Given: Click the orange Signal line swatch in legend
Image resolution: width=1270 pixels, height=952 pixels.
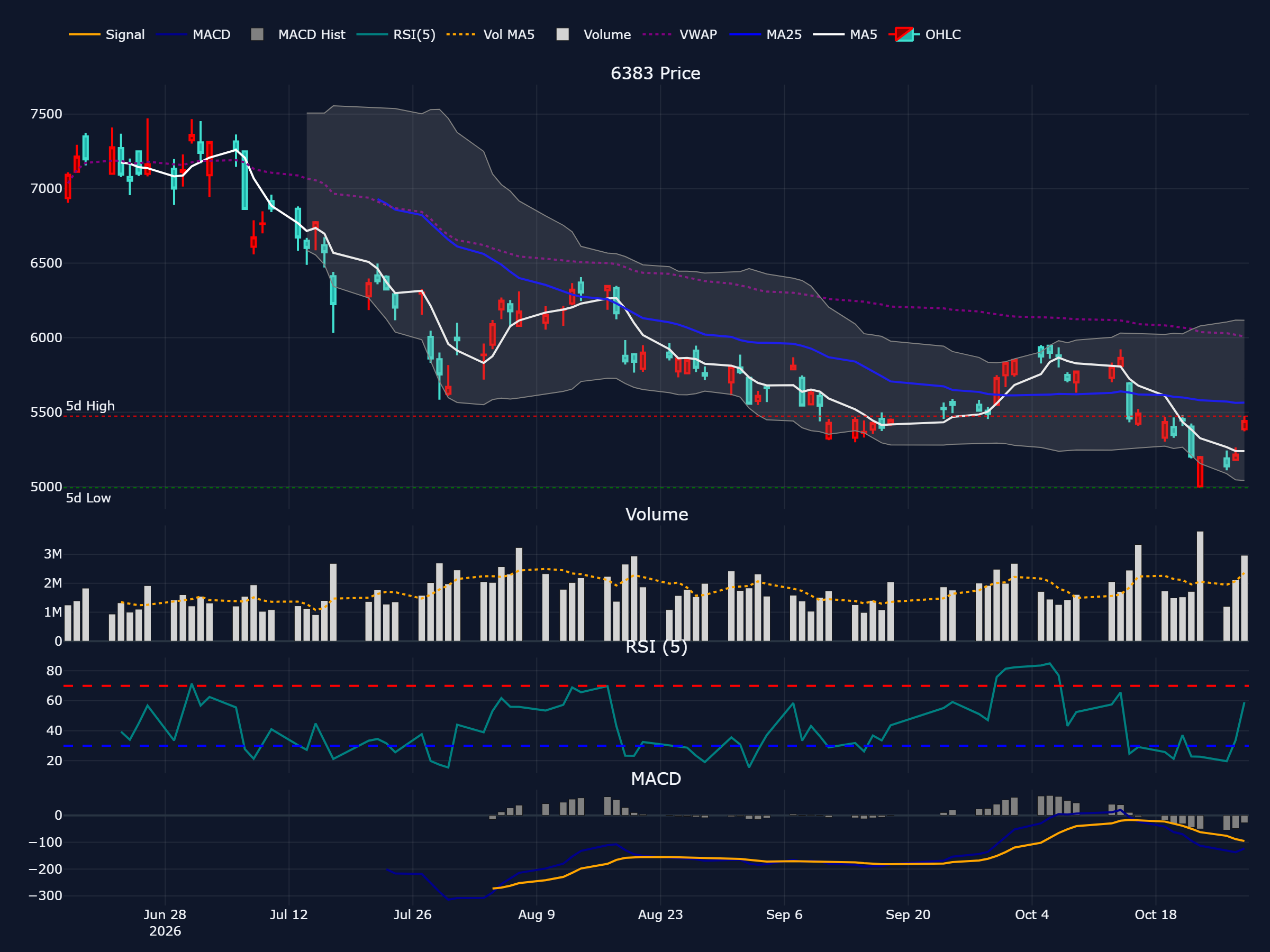Looking at the screenshot, I should (84, 34).
